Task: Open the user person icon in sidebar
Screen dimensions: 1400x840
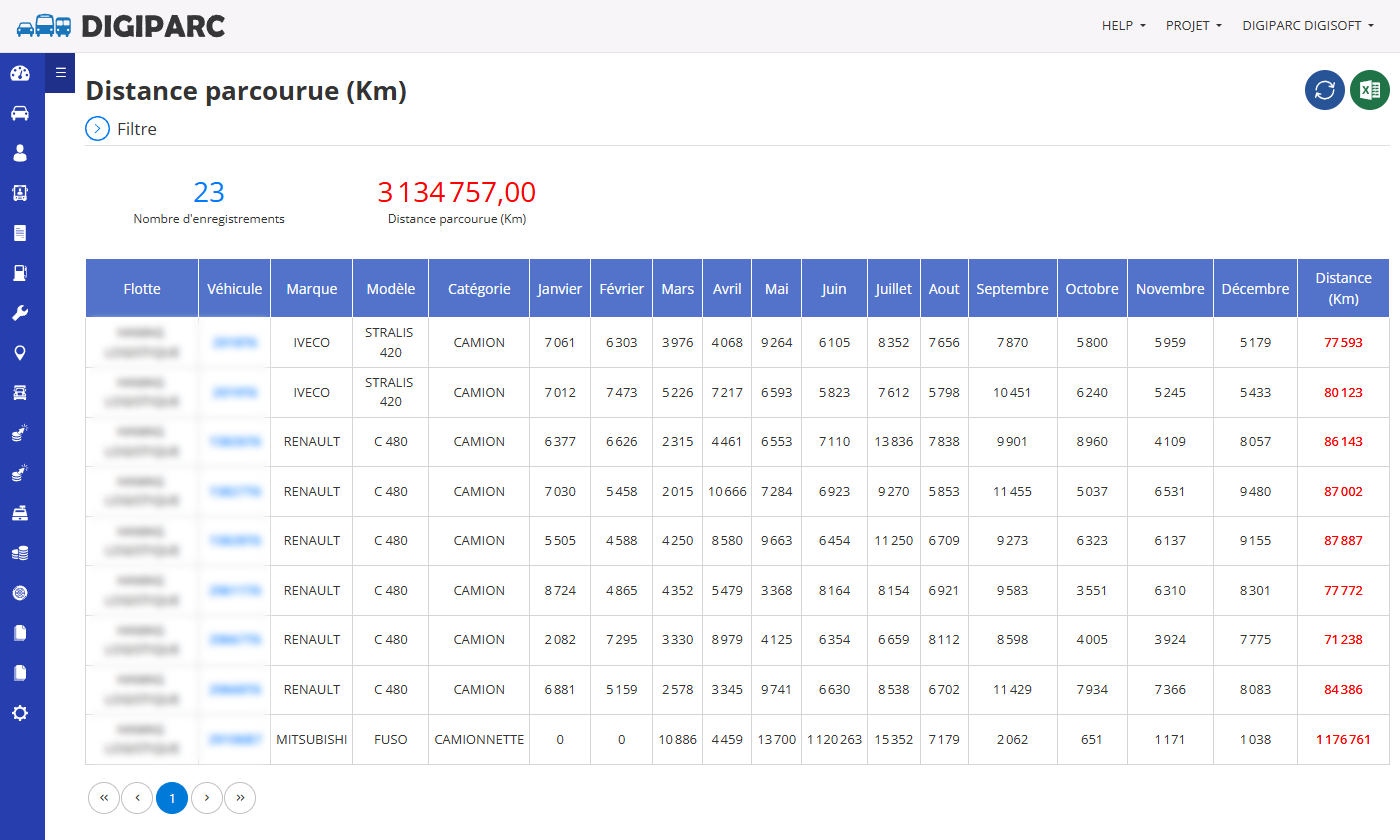Action: (20, 153)
